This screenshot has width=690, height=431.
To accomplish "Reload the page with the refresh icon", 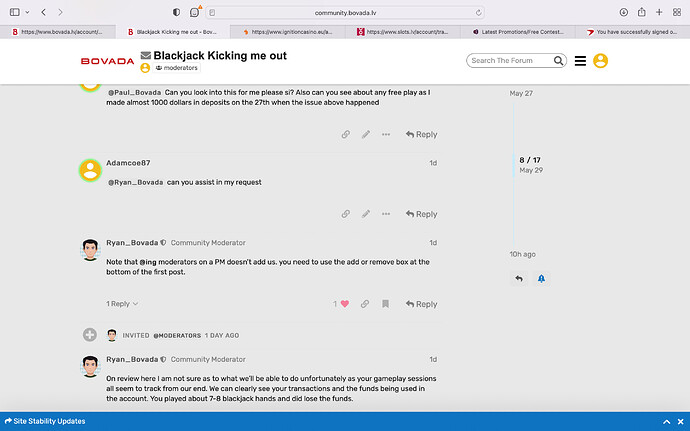I will (x=478, y=13).
